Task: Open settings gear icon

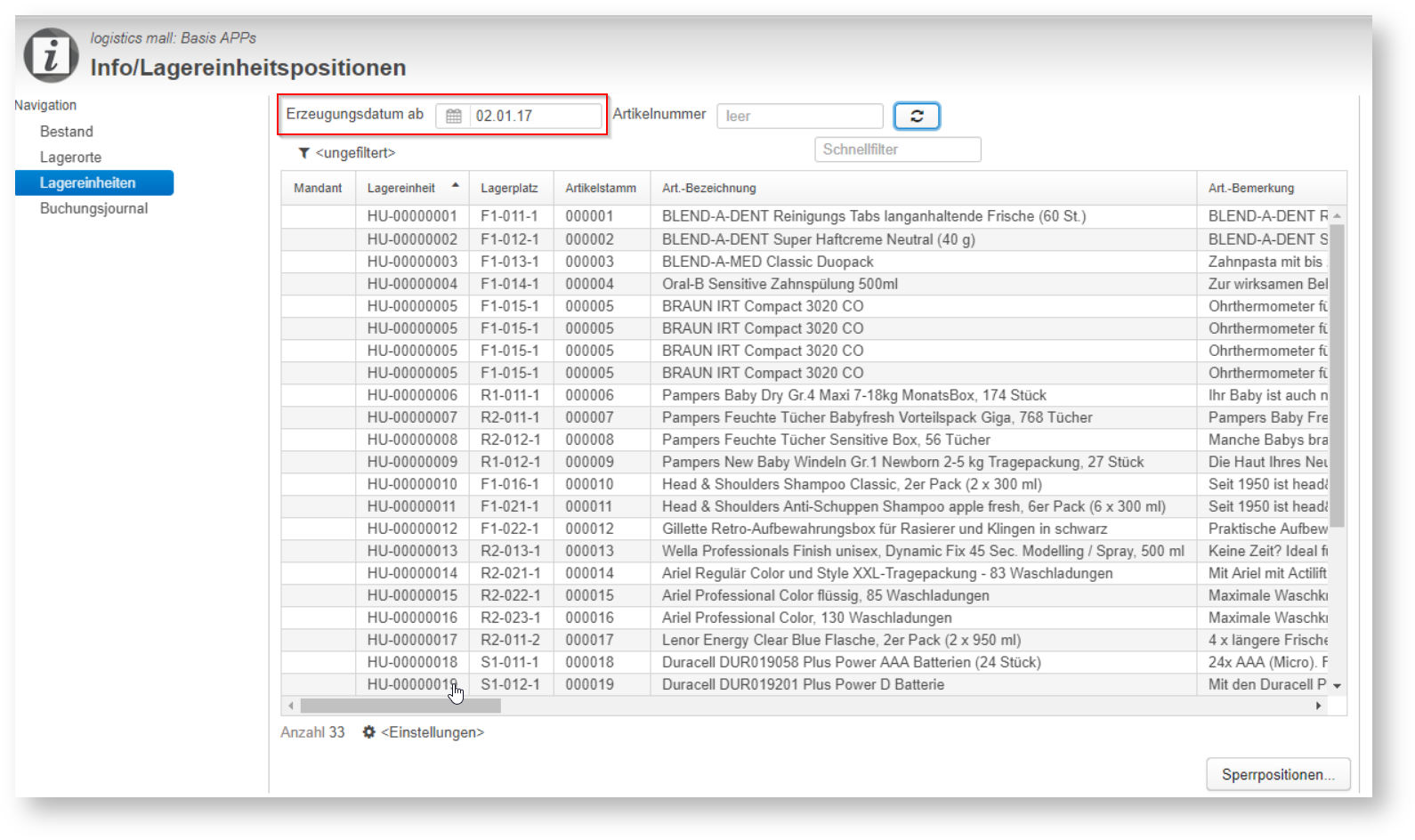Action: click(368, 731)
